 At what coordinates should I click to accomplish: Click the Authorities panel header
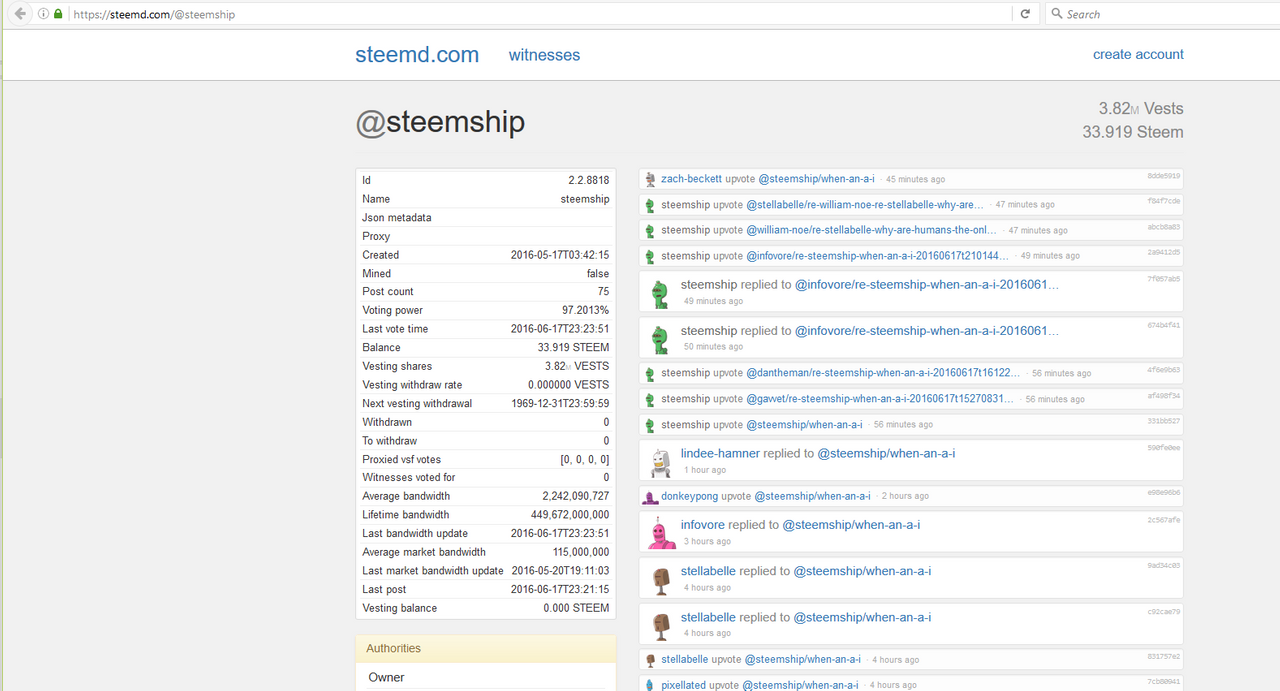[393, 648]
